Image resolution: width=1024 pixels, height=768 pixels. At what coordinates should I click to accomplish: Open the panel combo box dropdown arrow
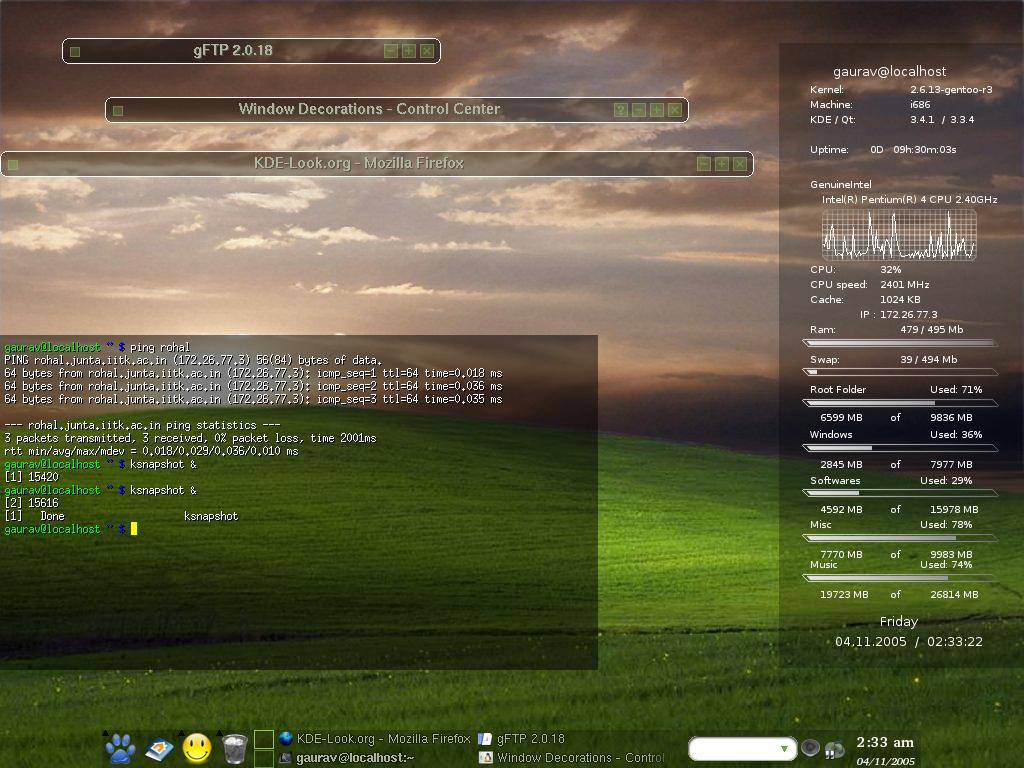785,748
